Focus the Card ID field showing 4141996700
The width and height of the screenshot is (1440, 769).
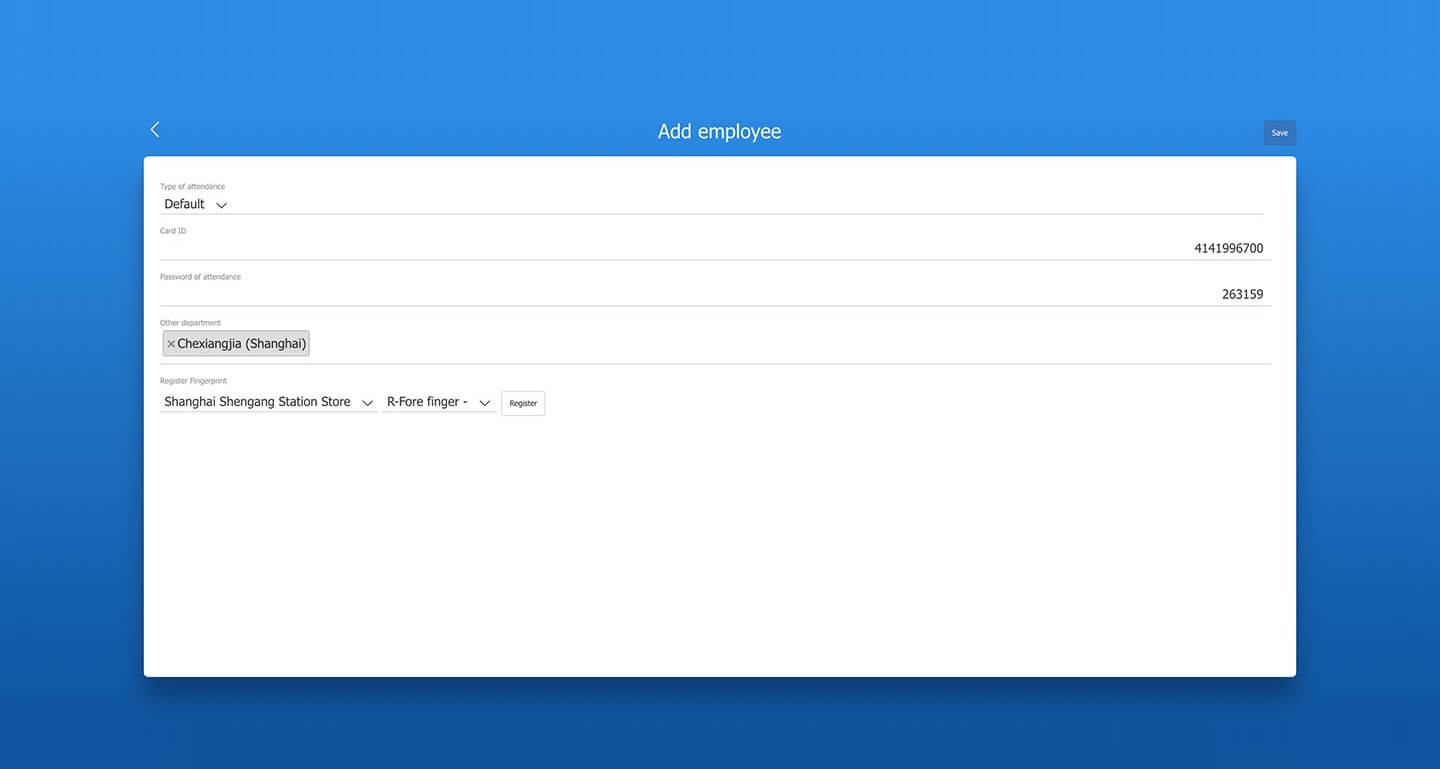716,248
